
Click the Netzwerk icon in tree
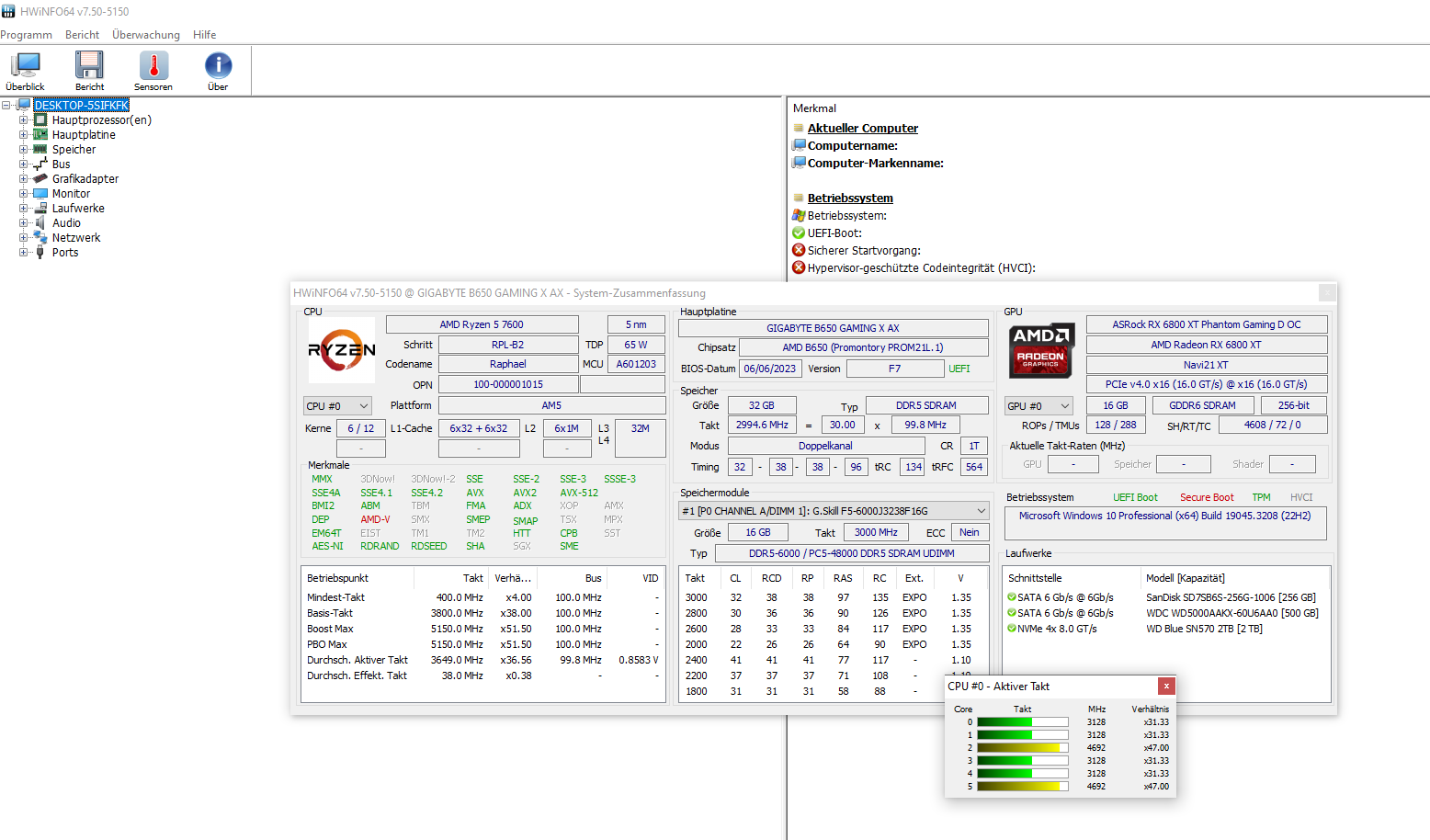[40, 238]
